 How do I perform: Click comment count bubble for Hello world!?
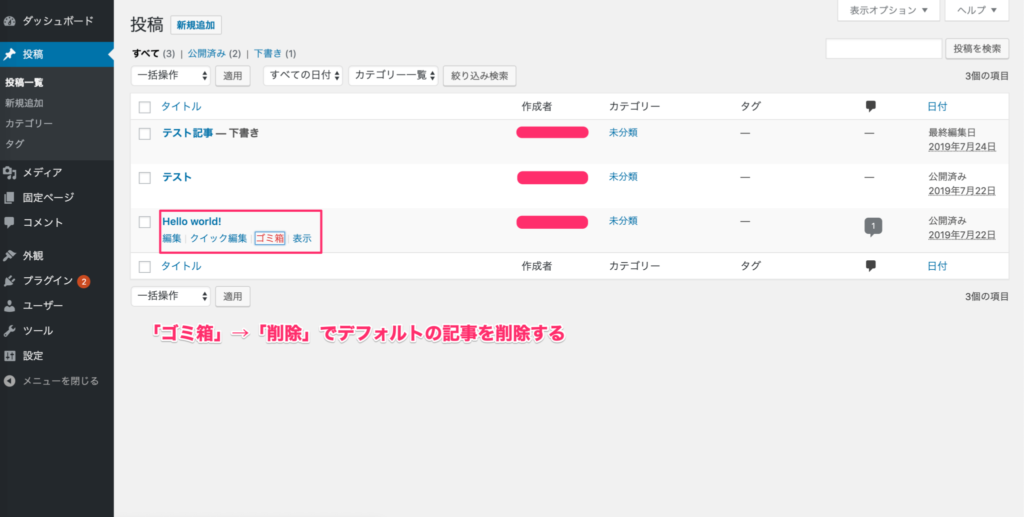click(x=873, y=227)
